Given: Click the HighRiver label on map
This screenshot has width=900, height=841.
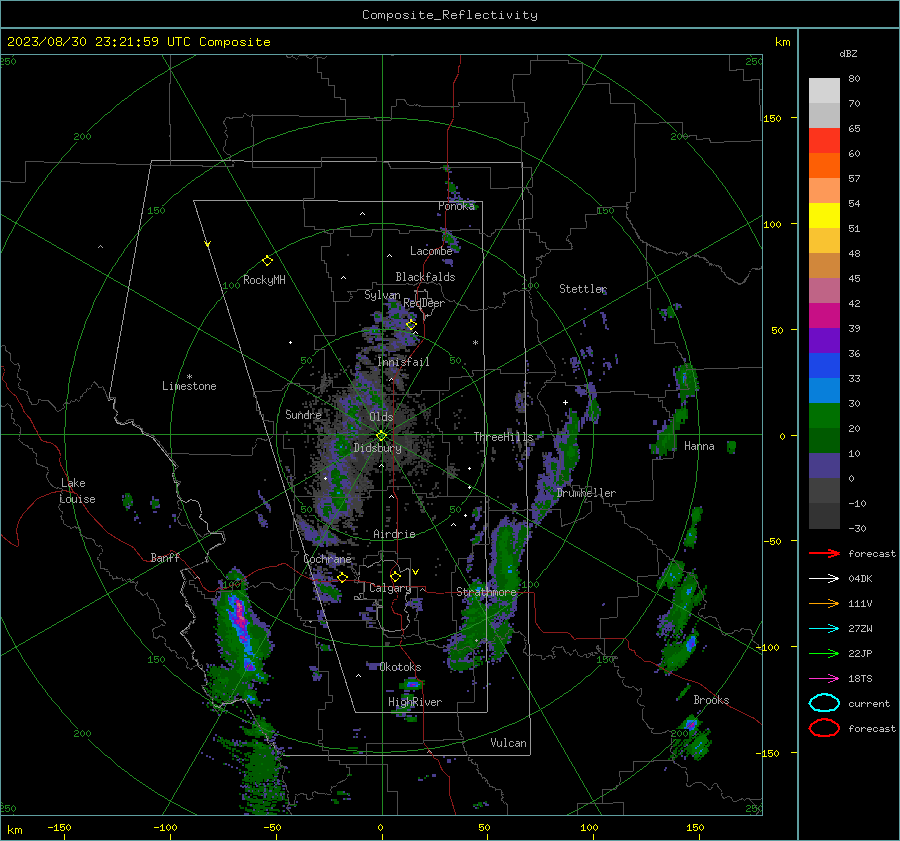Looking at the screenshot, I should [415, 702].
